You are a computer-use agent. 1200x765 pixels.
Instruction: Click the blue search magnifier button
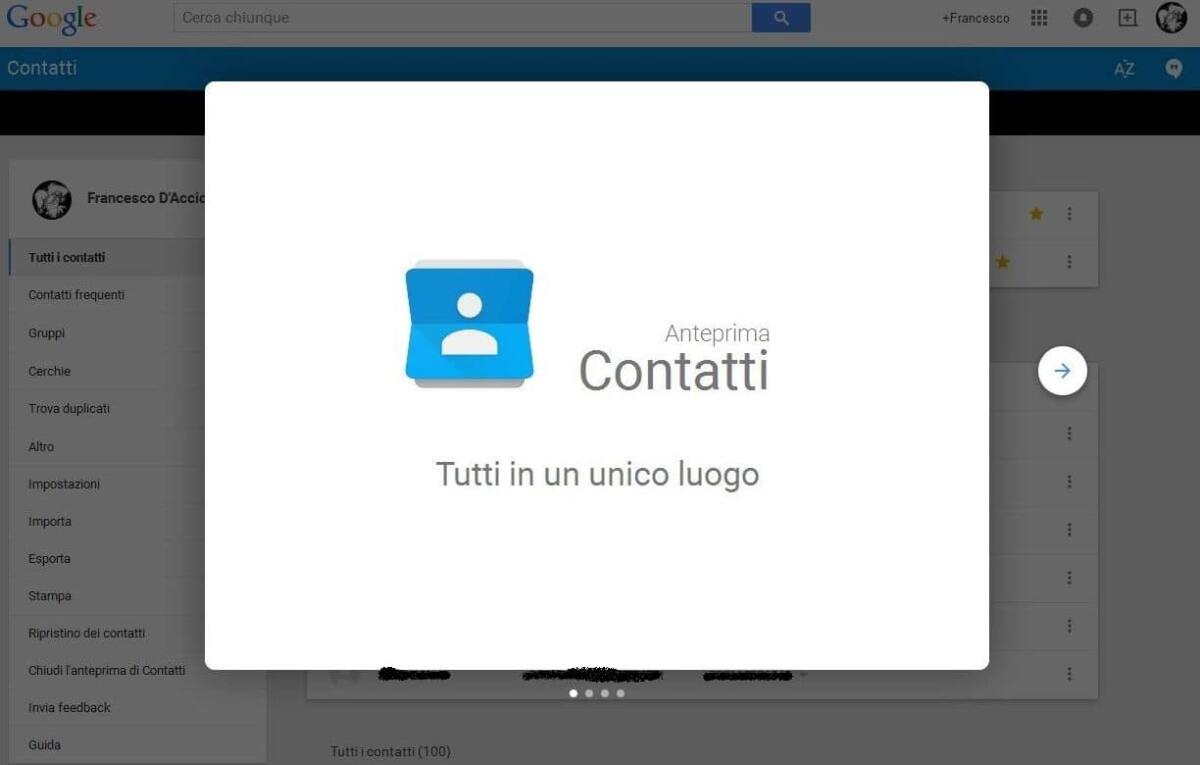781,17
